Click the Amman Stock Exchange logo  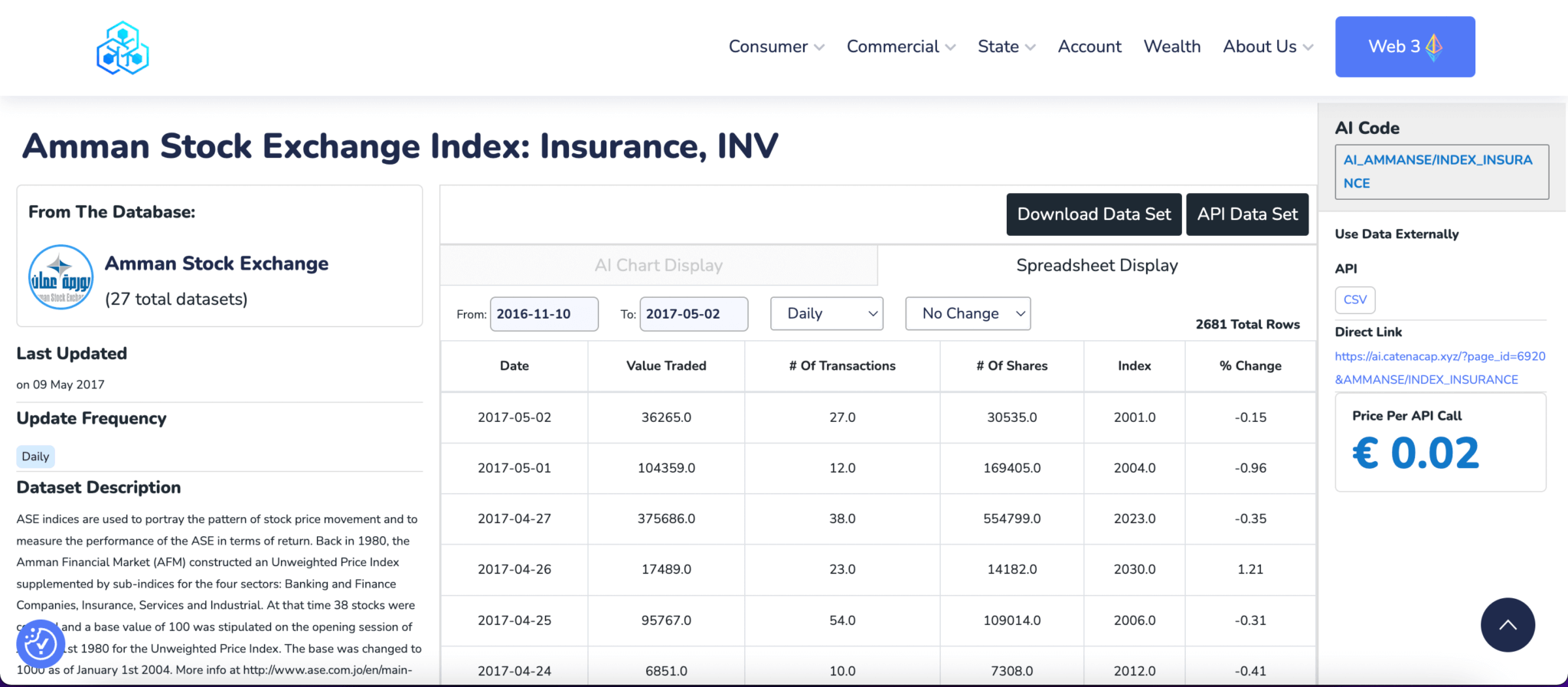click(x=61, y=277)
